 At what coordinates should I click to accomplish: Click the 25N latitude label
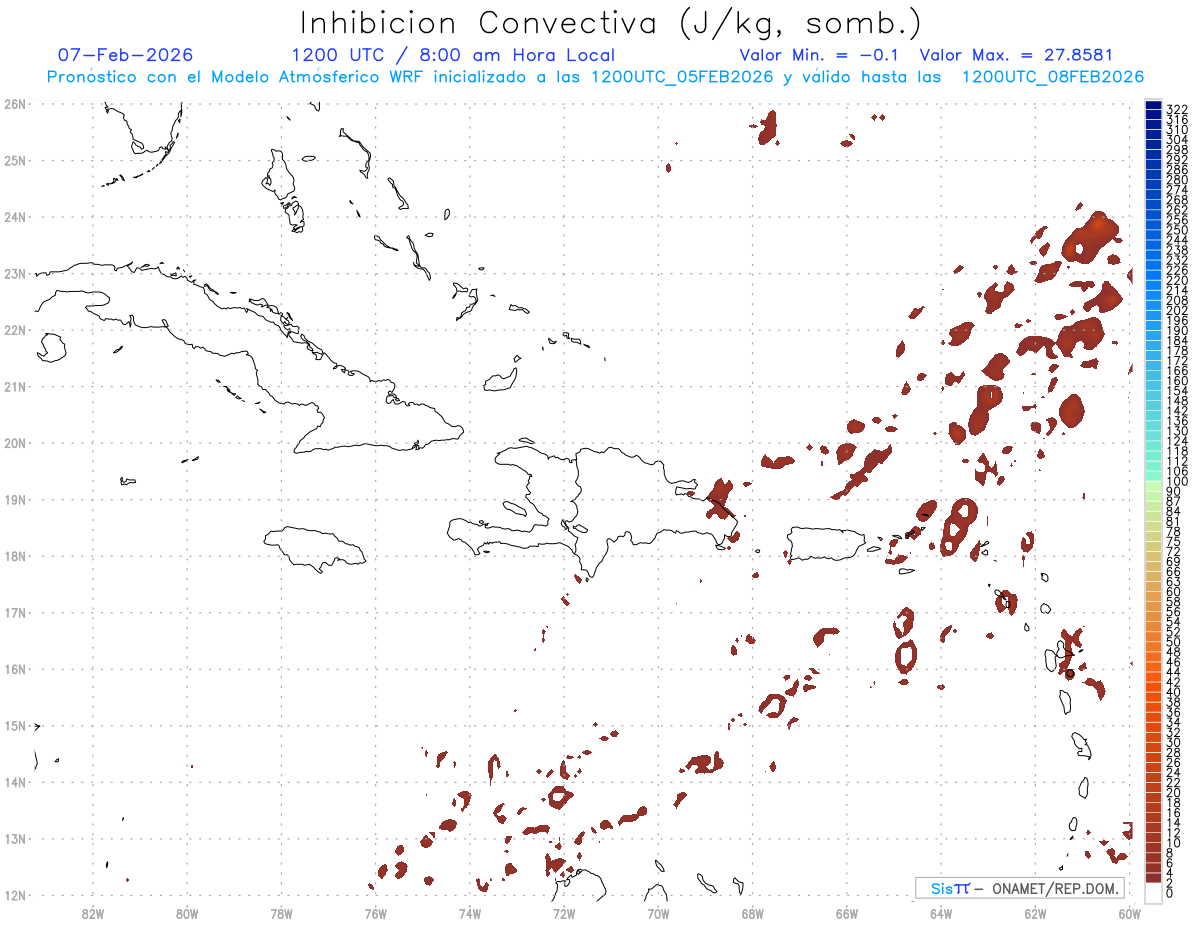pyautogui.click(x=15, y=160)
